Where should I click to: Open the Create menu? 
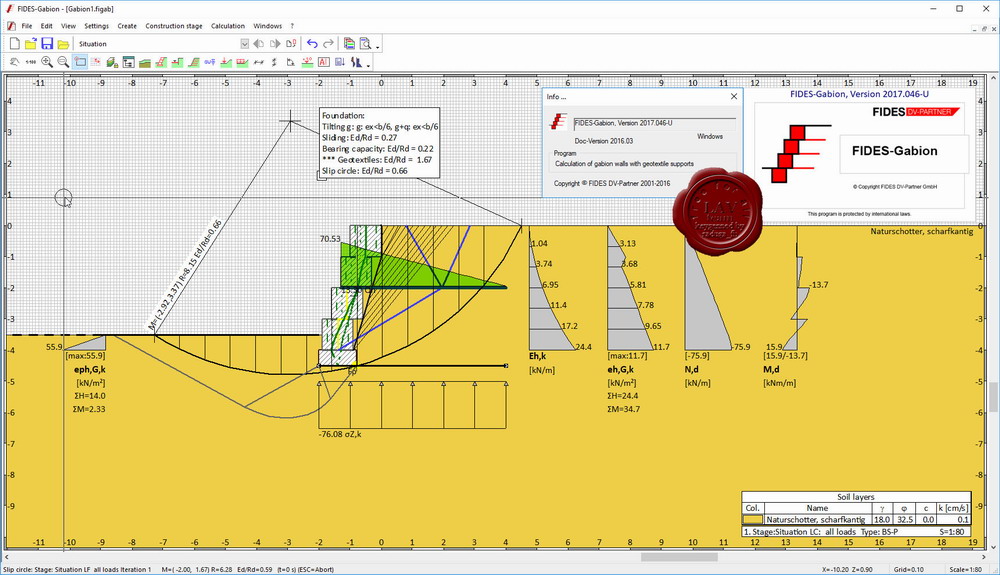127,26
